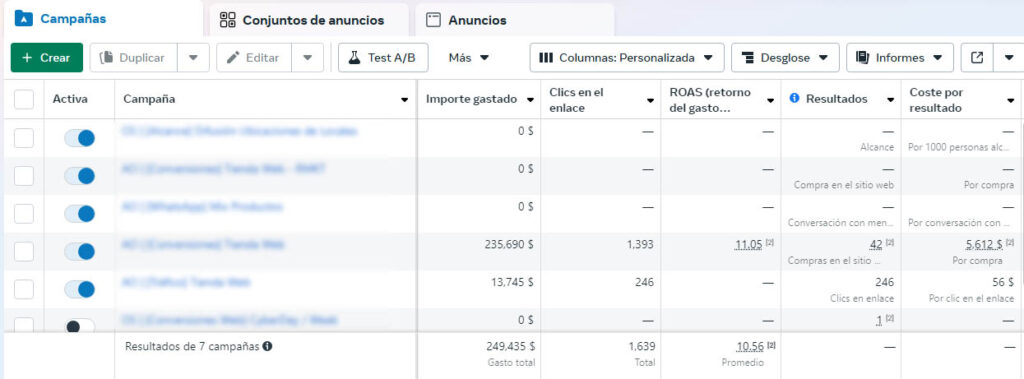Viewport: 1024px width, 379px height.
Task: Click the flask Test A/B button
Action: 383,58
